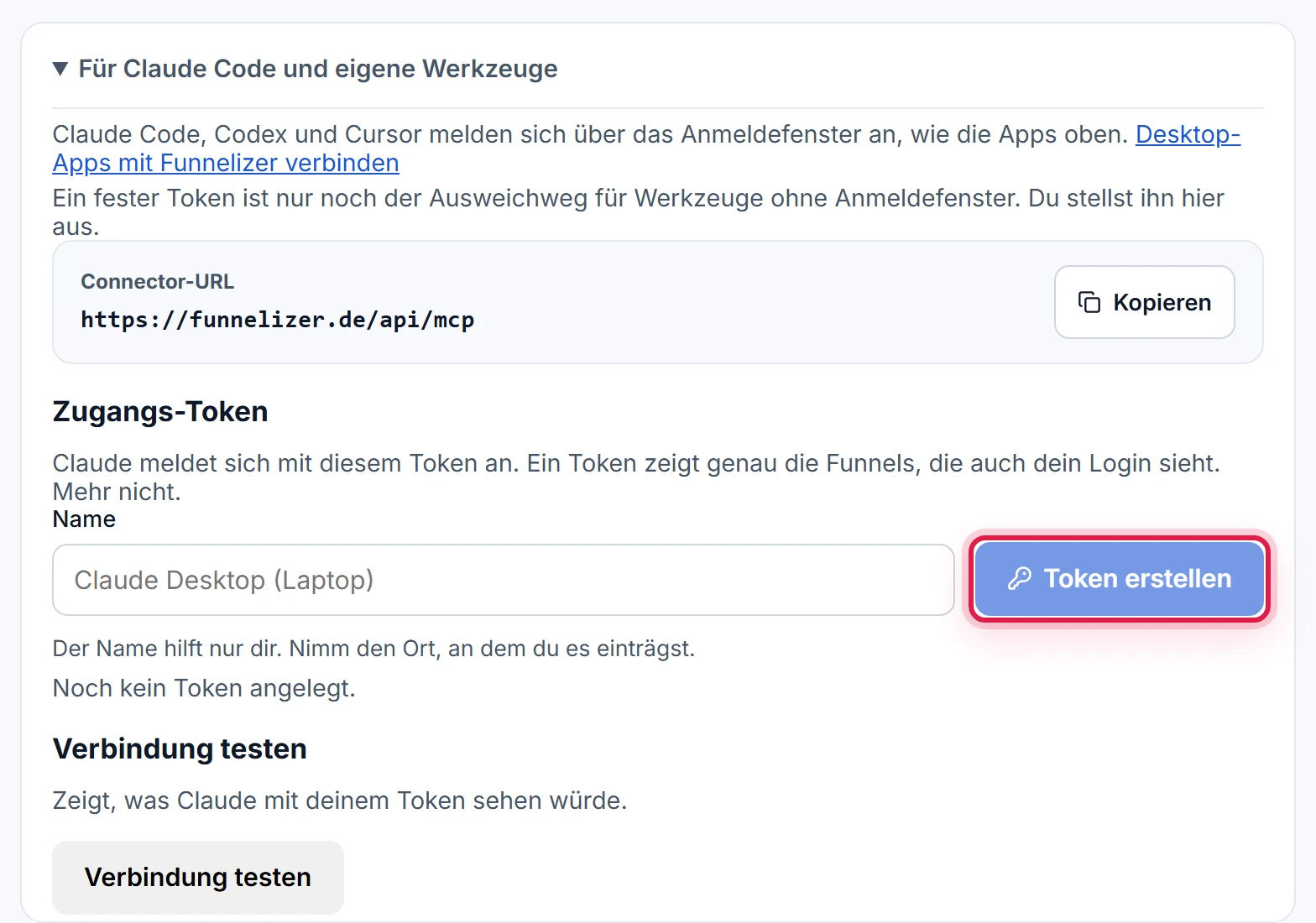Click the hint 'Der Name hilft nur dir'
Viewport: 1316px width, 923px height.
click(x=167, y=649)
